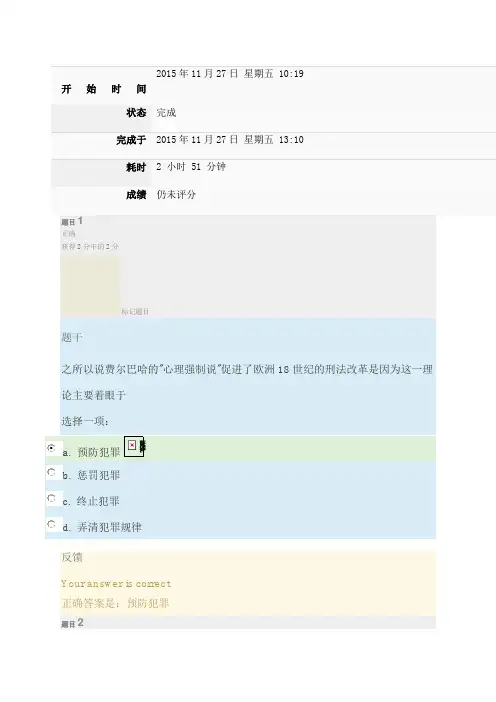
Task: Click the 耗时 value 2 小时 51 分钟
Action: [x=191, y=167]
